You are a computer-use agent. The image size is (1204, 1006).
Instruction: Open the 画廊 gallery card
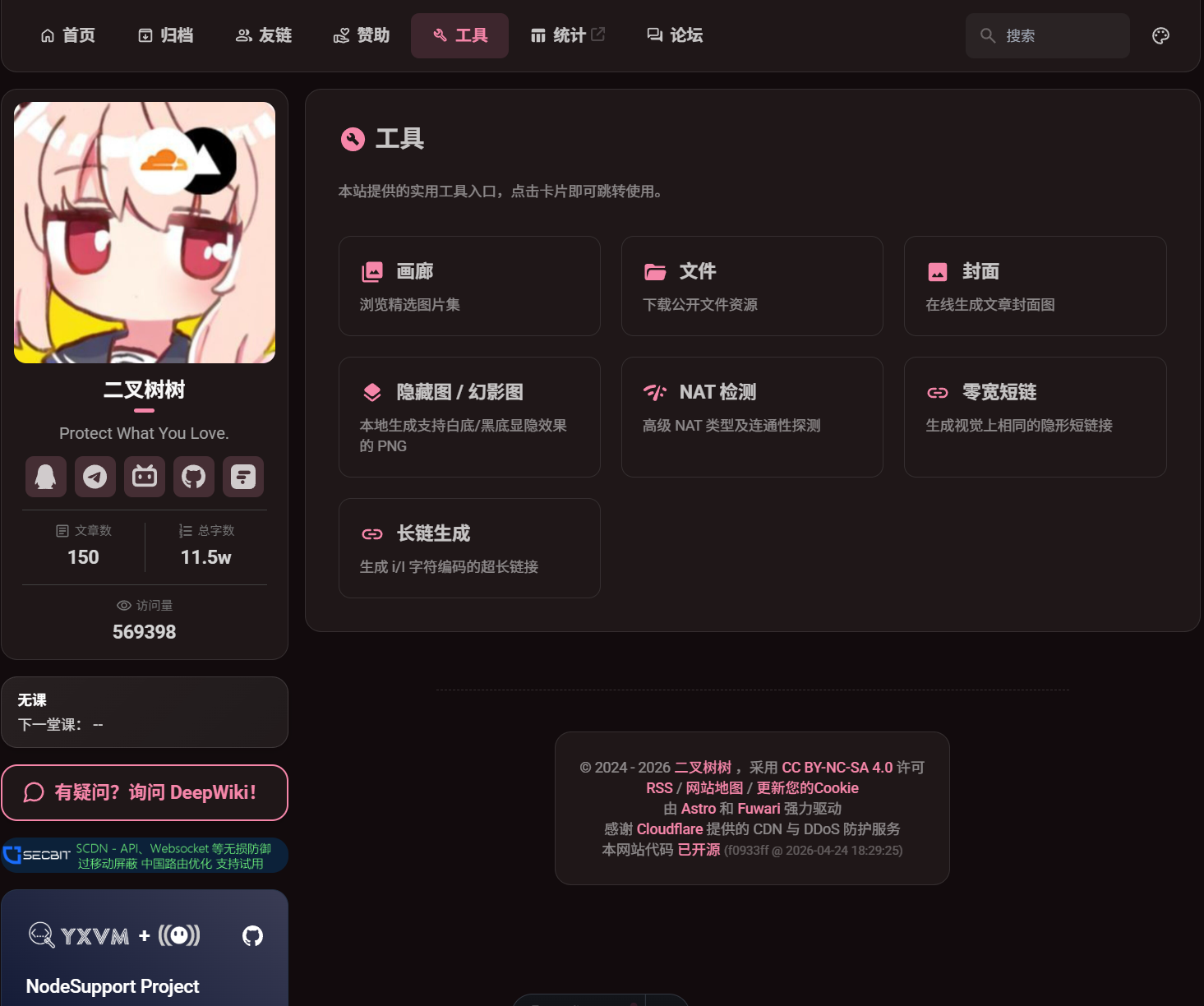(x=469, y=286)
